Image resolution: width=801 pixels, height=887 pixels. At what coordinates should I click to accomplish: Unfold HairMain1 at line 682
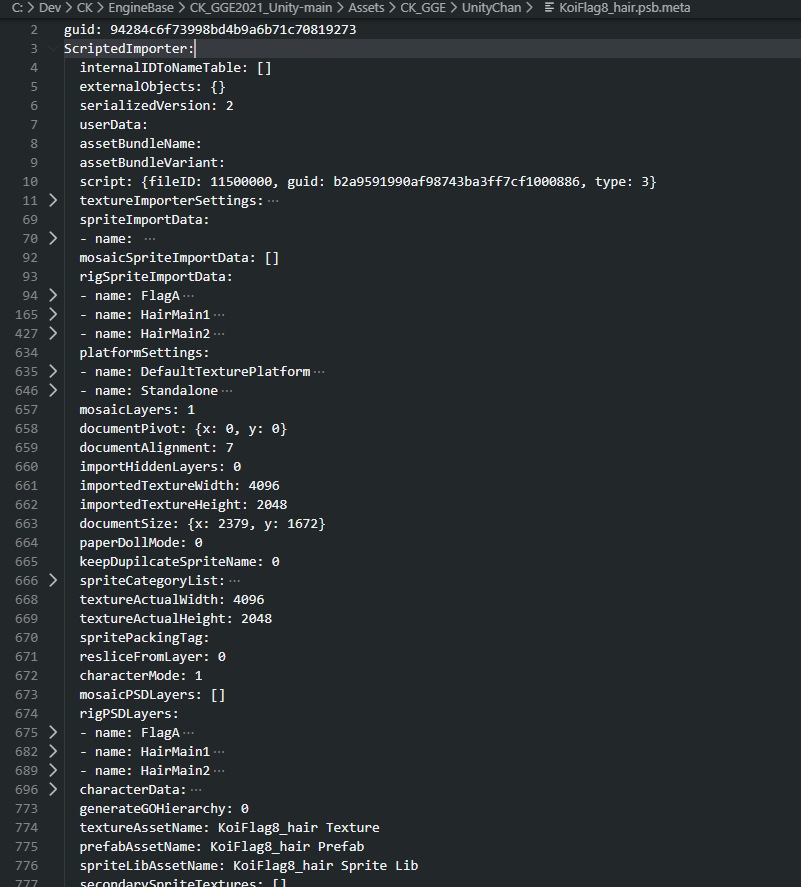click(53, 752)
